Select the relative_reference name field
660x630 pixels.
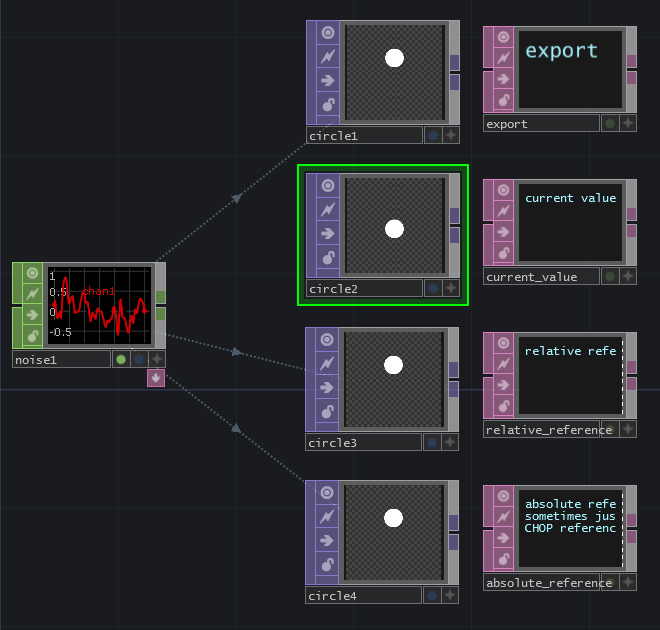point(547,429)
